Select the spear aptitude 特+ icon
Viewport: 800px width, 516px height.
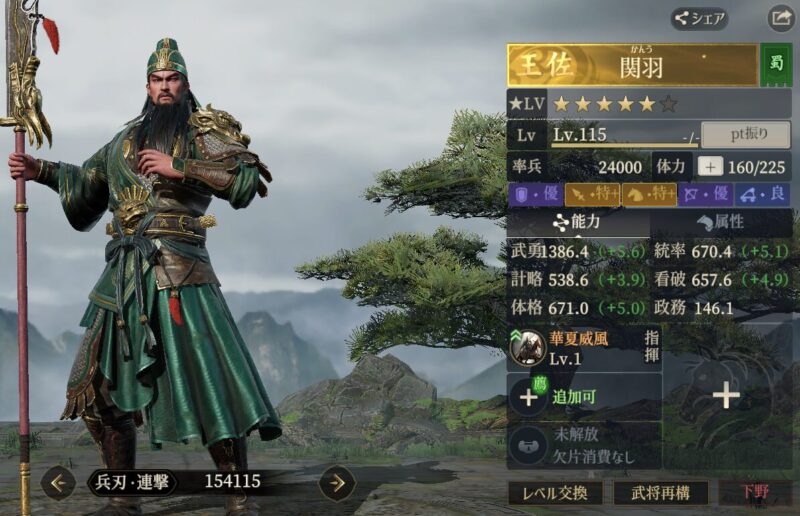tap(592, 194)
